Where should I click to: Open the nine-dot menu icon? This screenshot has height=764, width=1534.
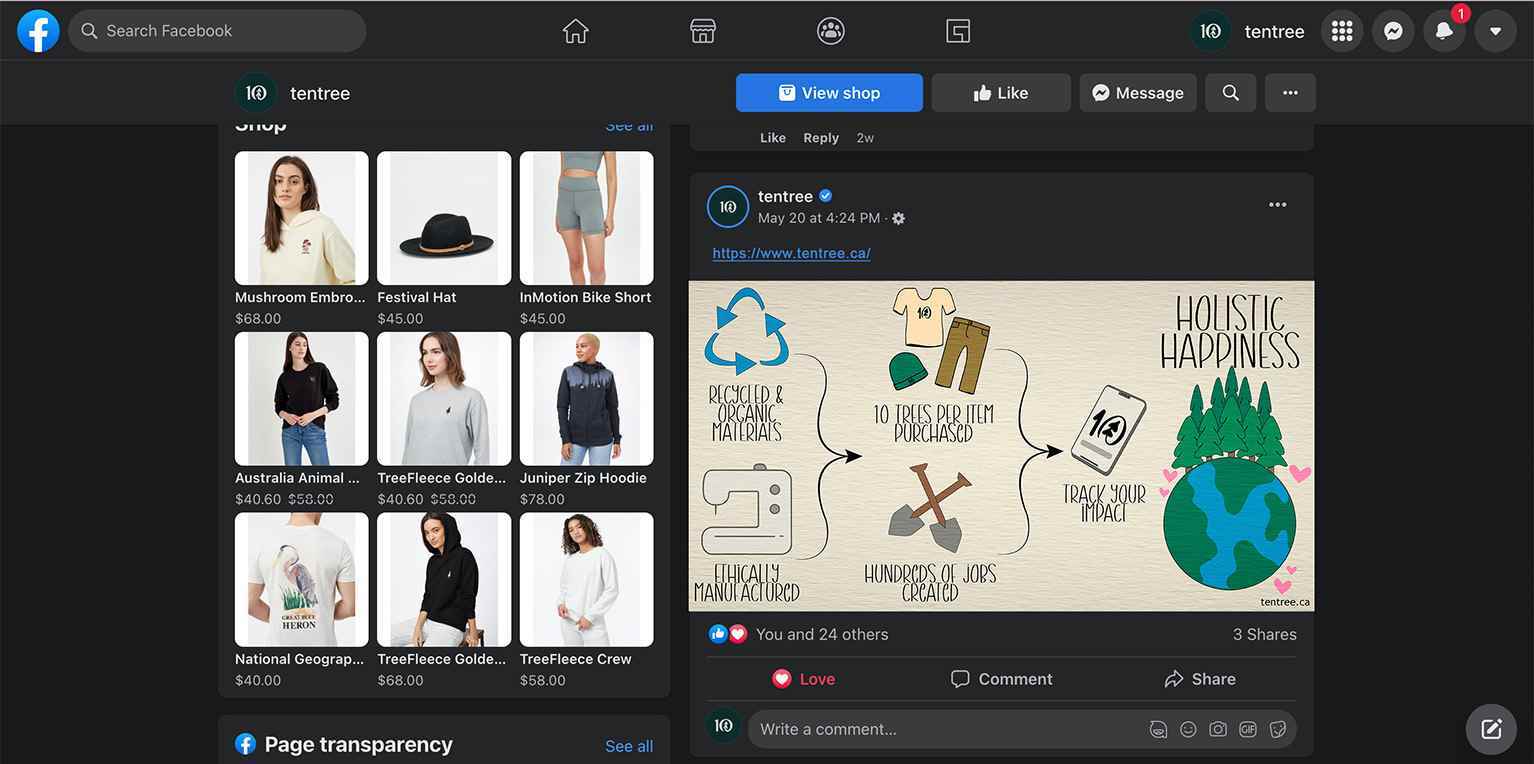[x=1342, y=31]
